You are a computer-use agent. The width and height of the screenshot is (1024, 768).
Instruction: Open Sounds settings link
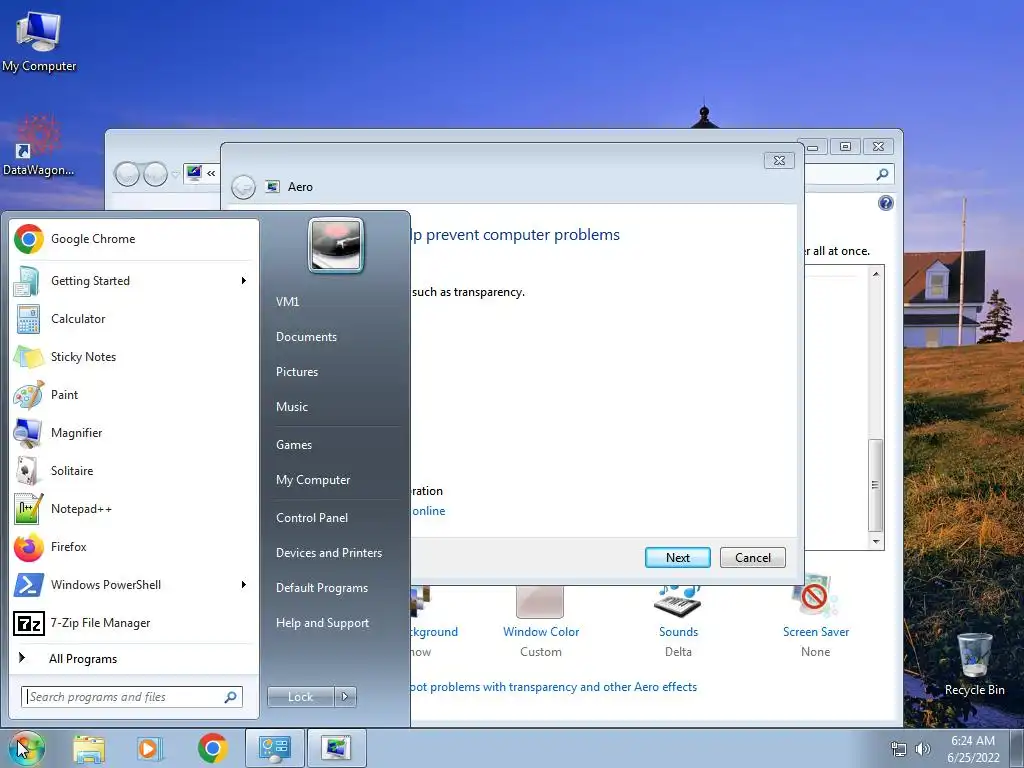pyautogui.click(x=679, y=632)
